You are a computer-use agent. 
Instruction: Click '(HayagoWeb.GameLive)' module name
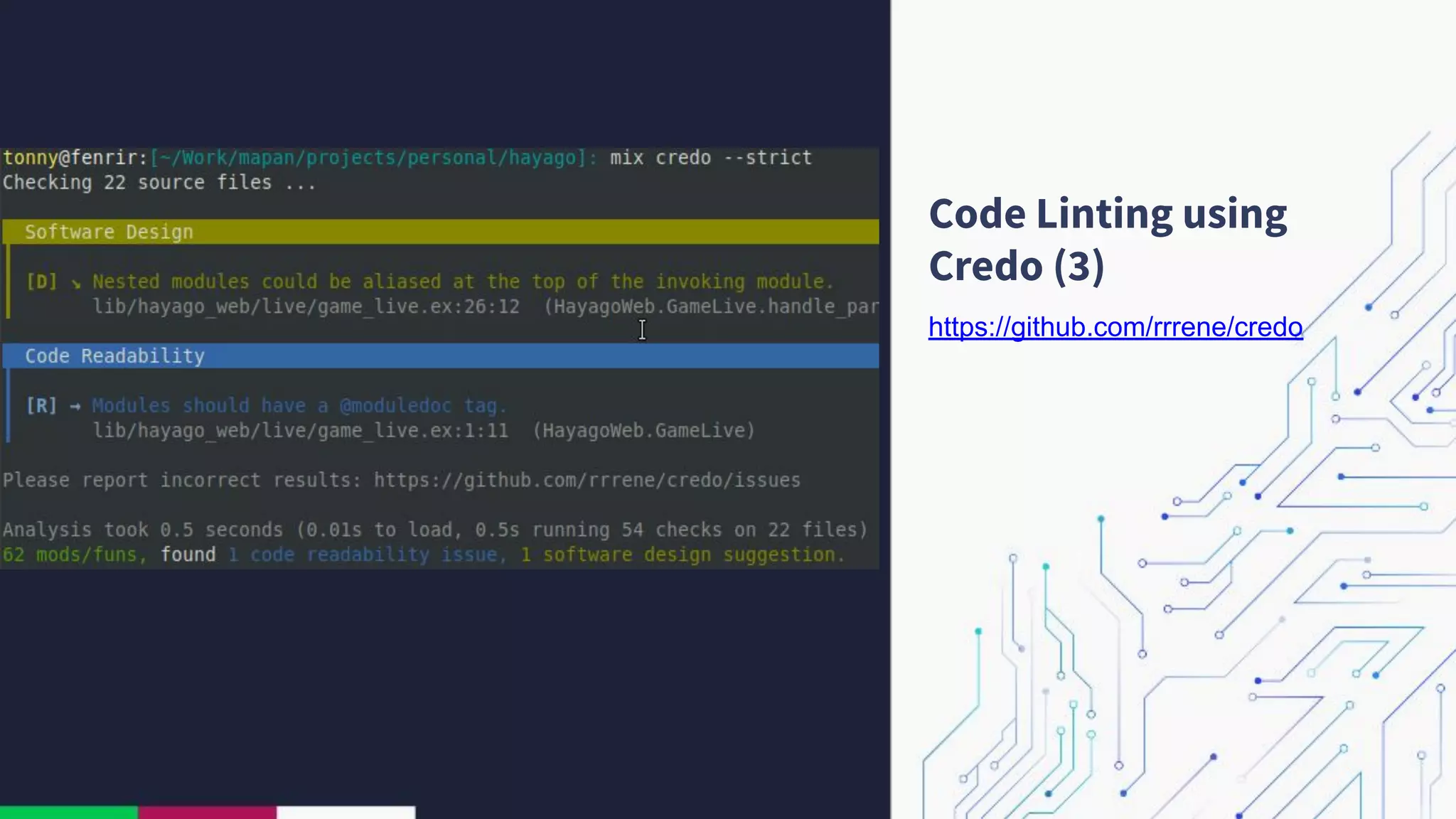[643, 431]
